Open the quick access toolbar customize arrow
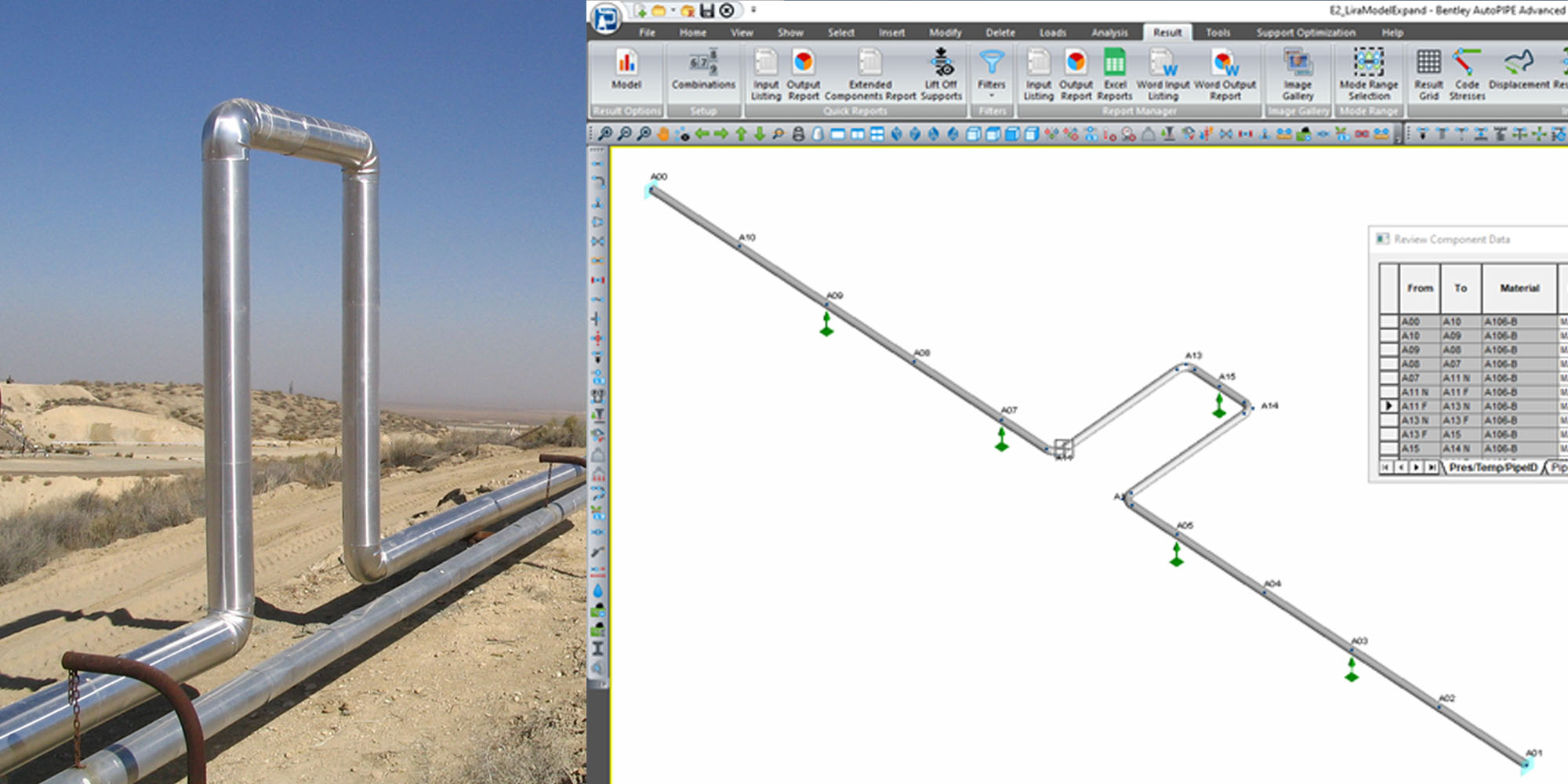The height and width of the screenshot is (784, 1568). pos(753,10)
